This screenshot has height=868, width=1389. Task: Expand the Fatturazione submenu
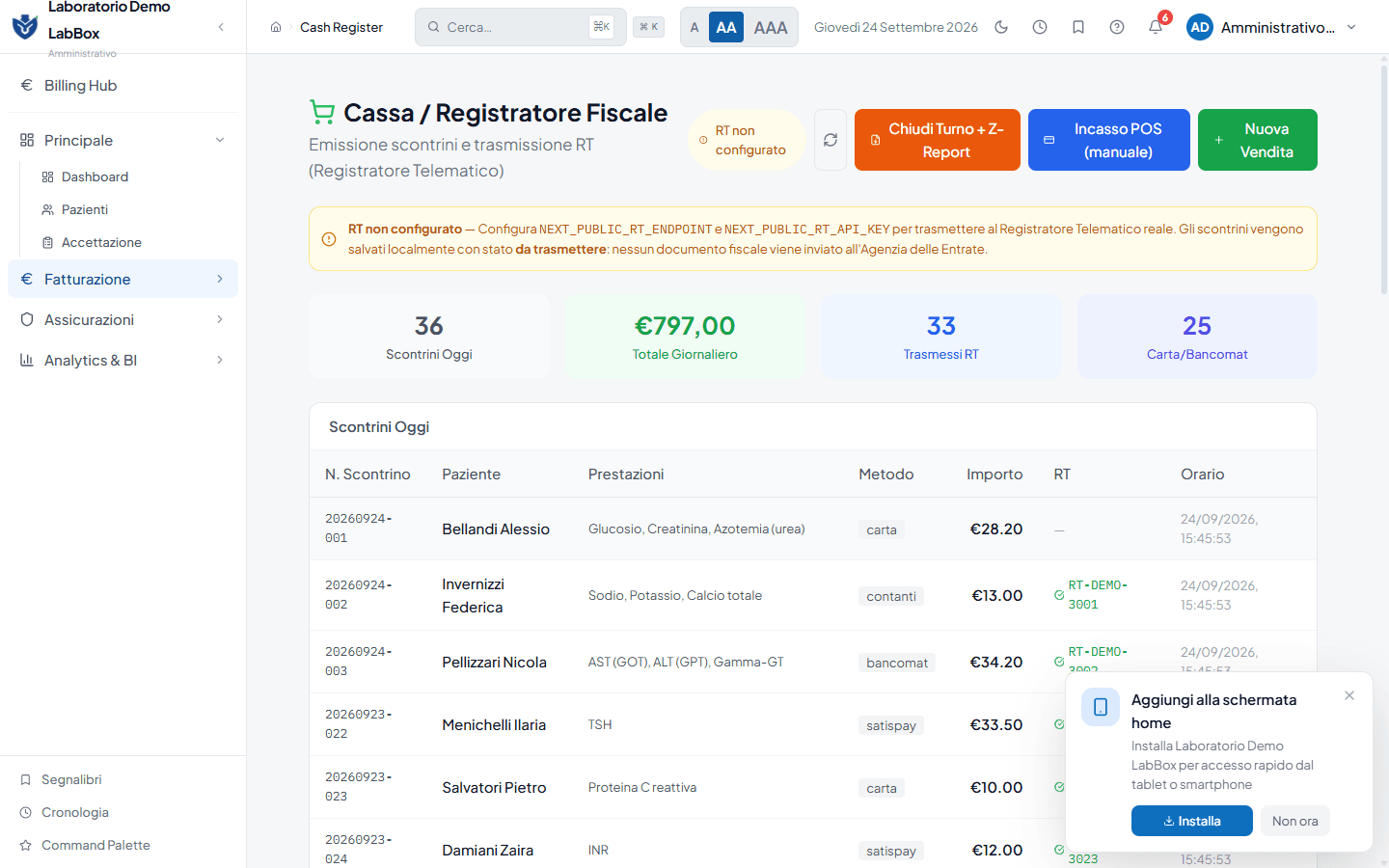pyautogui.click(x=220, y=279)
